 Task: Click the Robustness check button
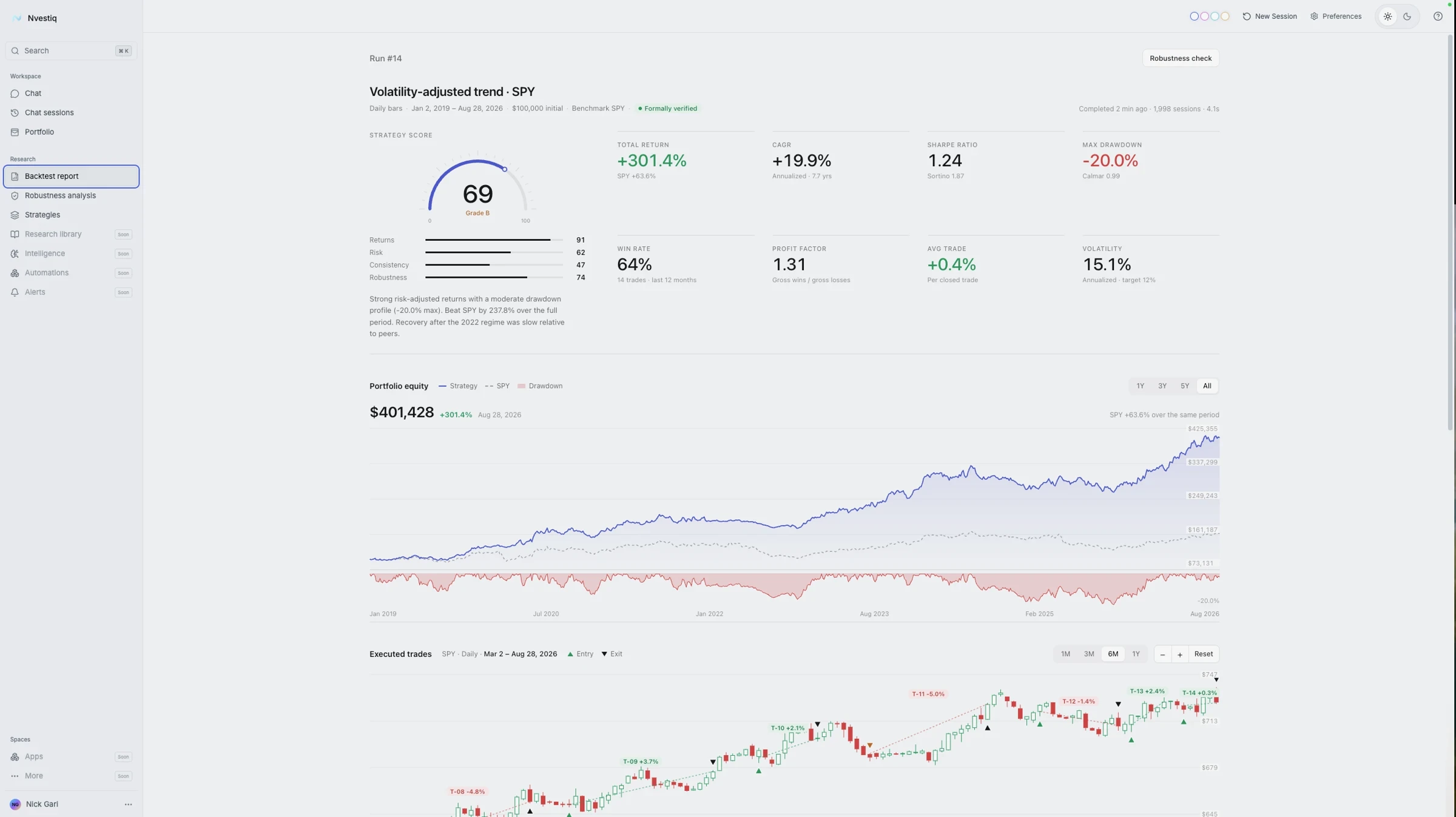pyautogui.click(x=1181, y=58)
